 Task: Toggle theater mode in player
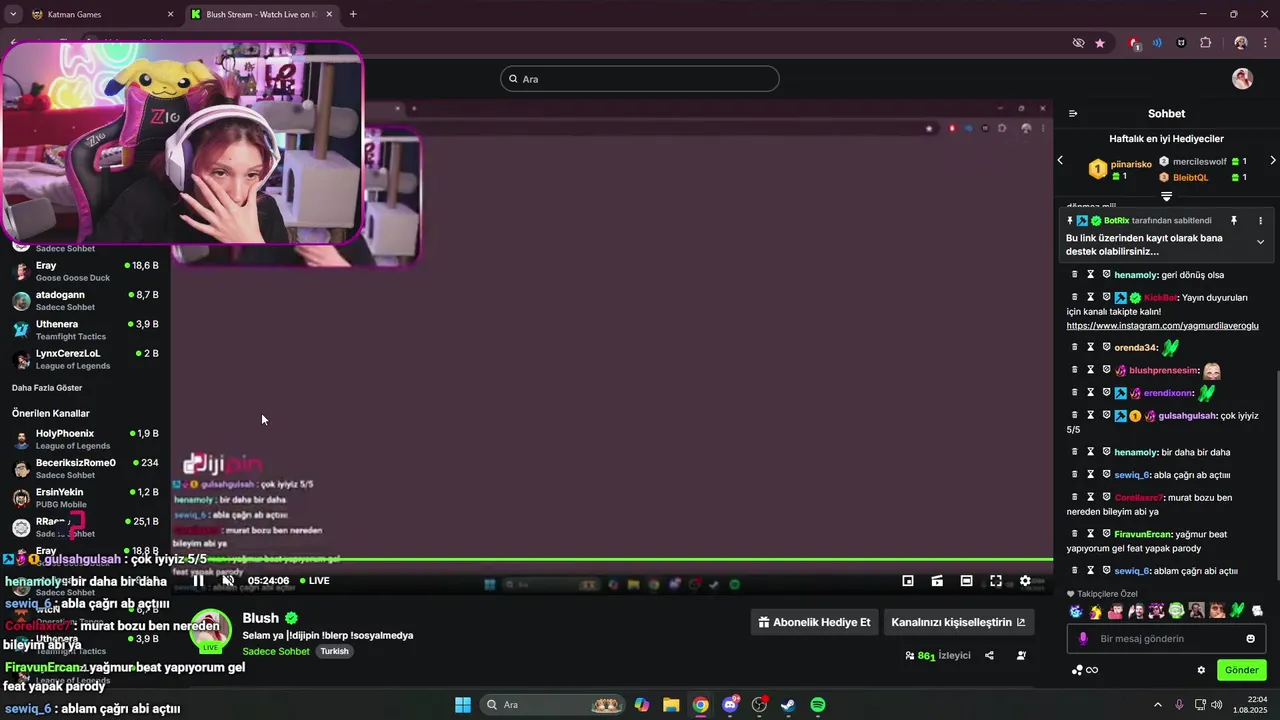pyautogui.click(x=966, y=581)
